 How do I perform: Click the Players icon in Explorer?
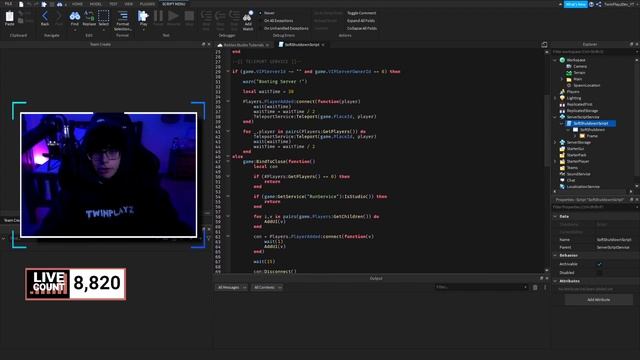(x=562, y=92)
